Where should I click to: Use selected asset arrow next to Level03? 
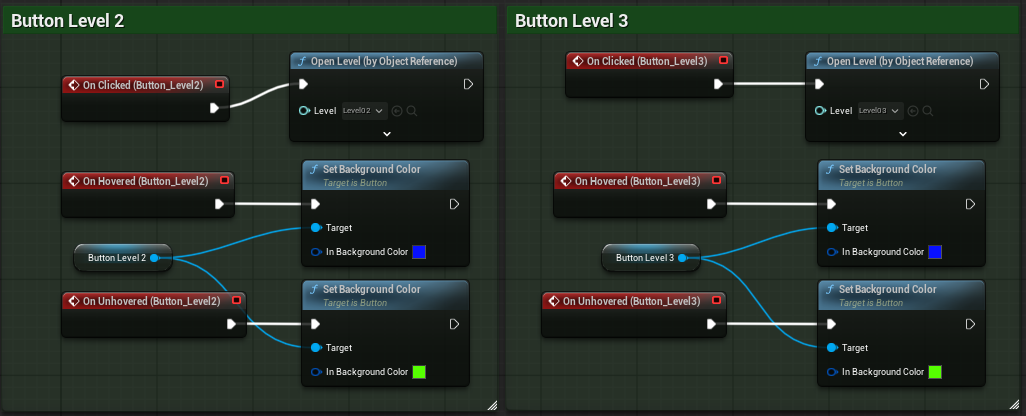(913, 111)
